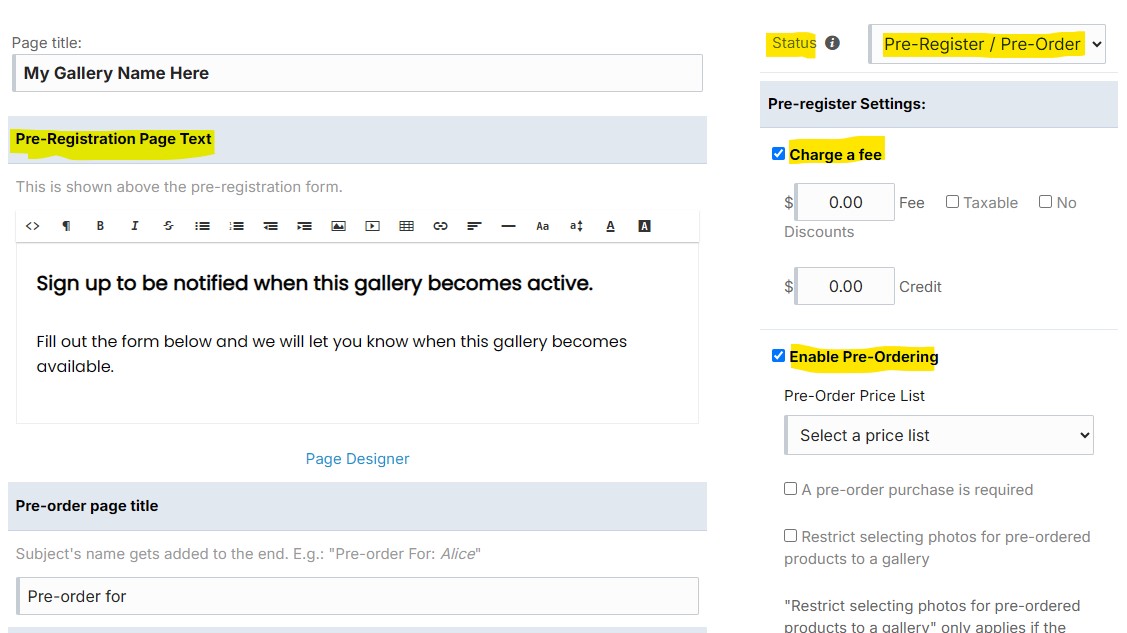Screen dimensions: 1127x633
Task: Apply strikethrough formatting
Action: coord(168,226)
